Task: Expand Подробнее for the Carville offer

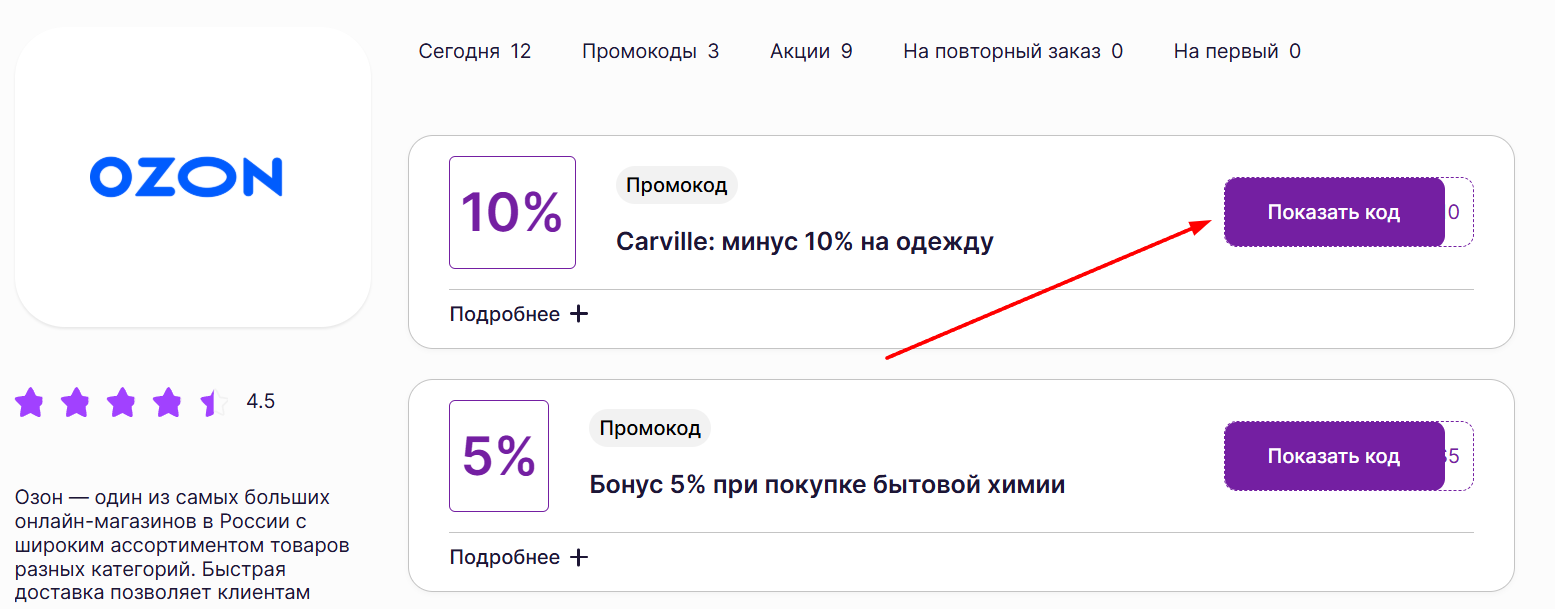Action: (x=505, y=313)
